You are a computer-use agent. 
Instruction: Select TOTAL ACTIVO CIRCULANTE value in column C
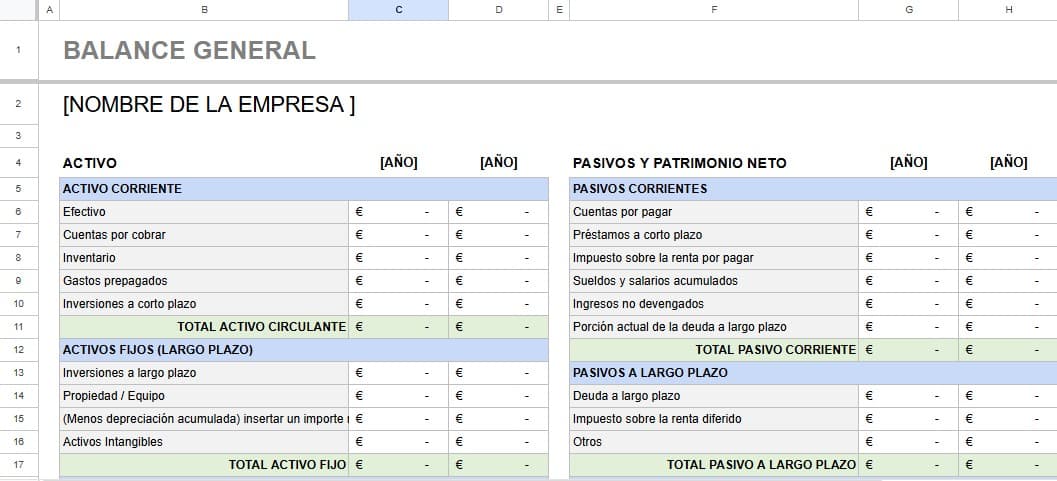point(398,327)
